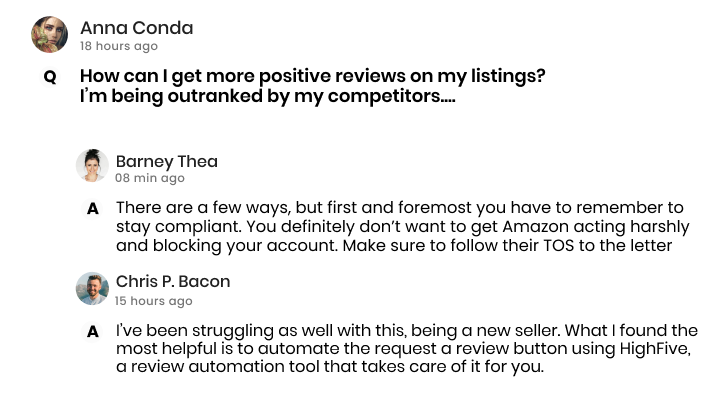Select the Barney Thea author name
The height and width of the screenshot is (419, 720).
click(x=166, y=161)
